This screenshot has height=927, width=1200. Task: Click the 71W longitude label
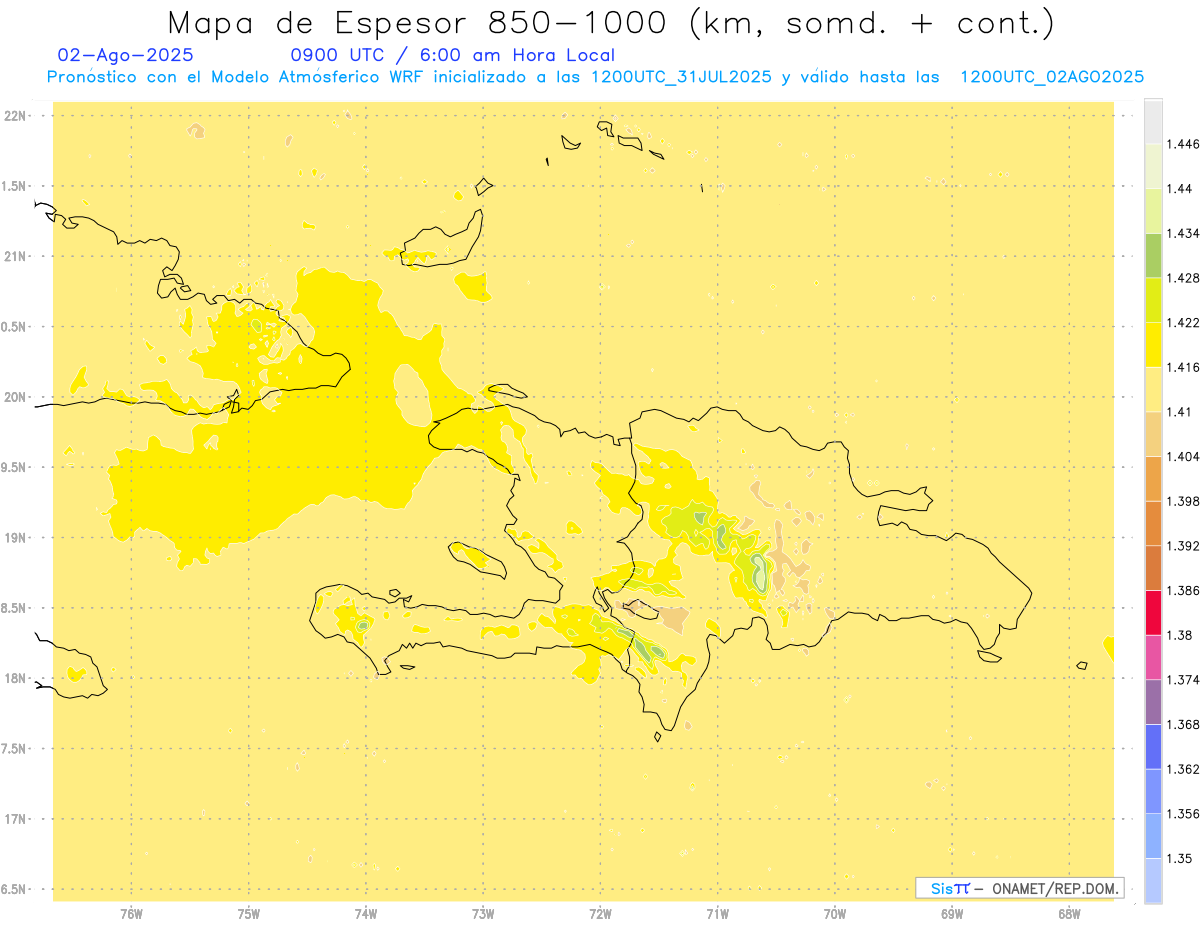click(718, 914)
